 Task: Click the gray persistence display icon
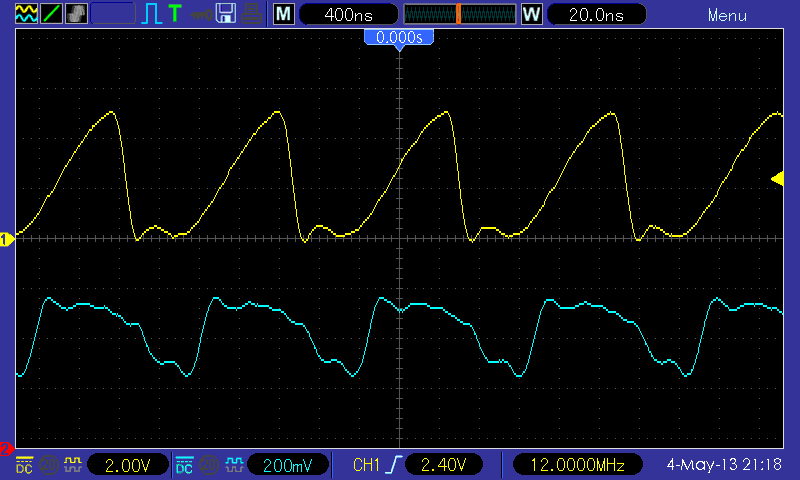[76, 14]
